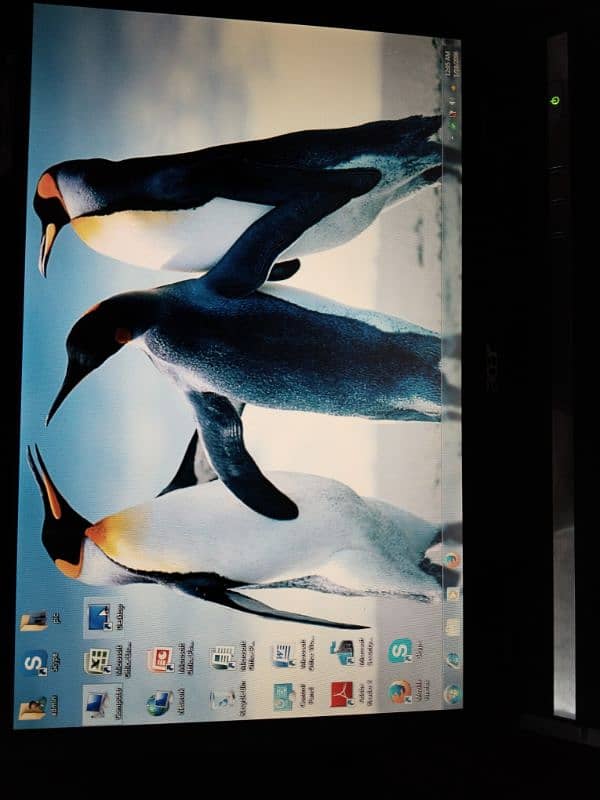Open Internet Explorer from the taskbar

coord(453,660)
